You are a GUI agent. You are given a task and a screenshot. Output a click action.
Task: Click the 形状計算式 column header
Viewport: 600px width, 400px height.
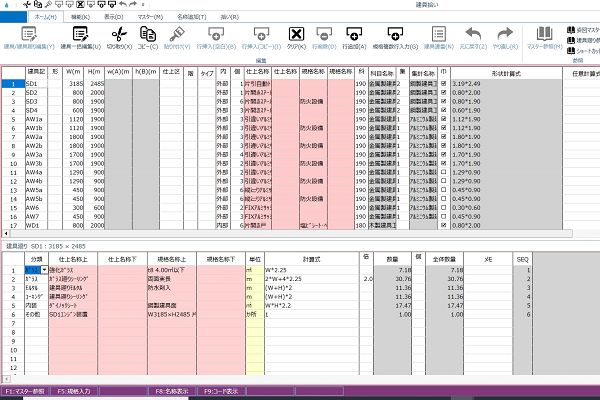click(x=506, y=73)
